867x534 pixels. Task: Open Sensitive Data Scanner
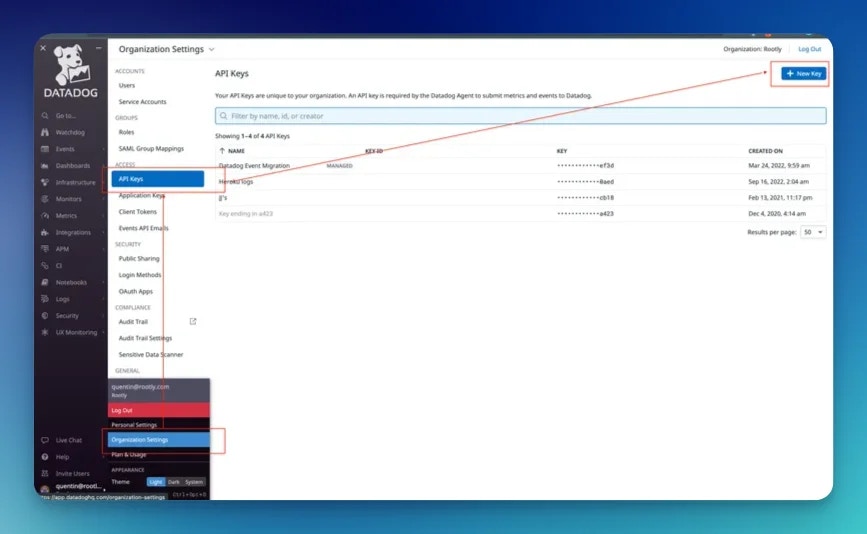click(x=150, y=354)
